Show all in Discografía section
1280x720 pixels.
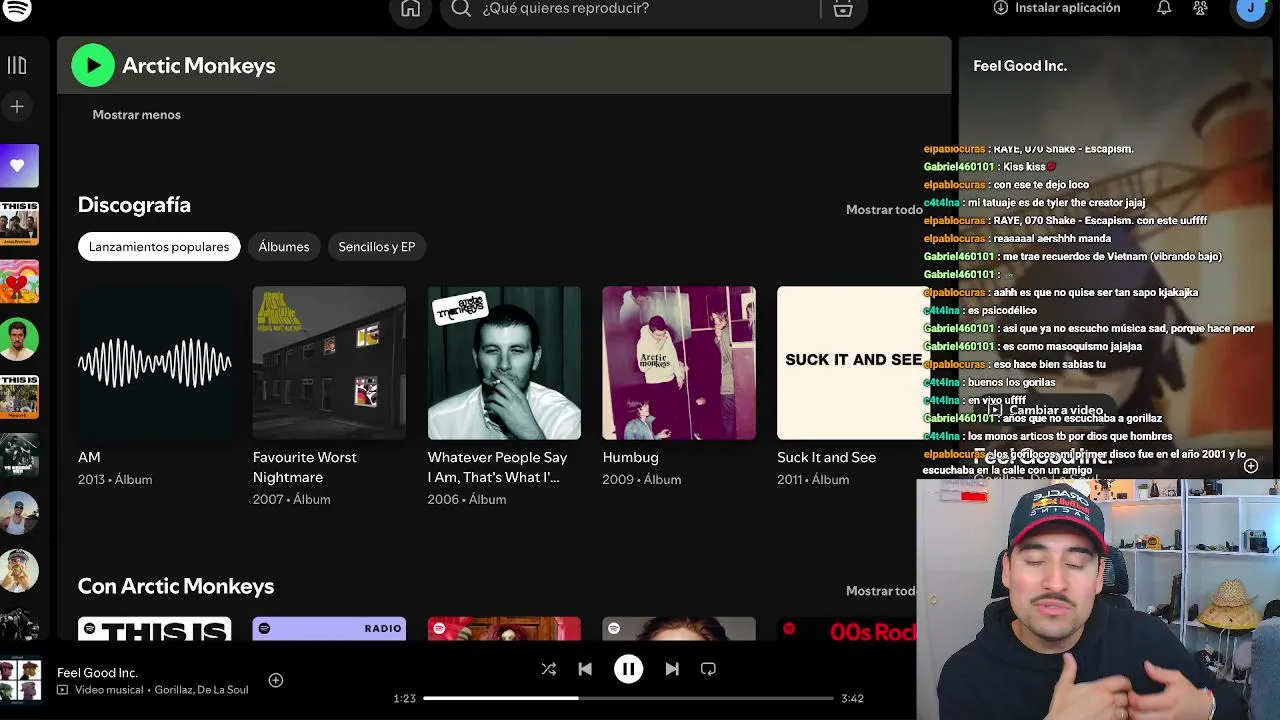884,209
